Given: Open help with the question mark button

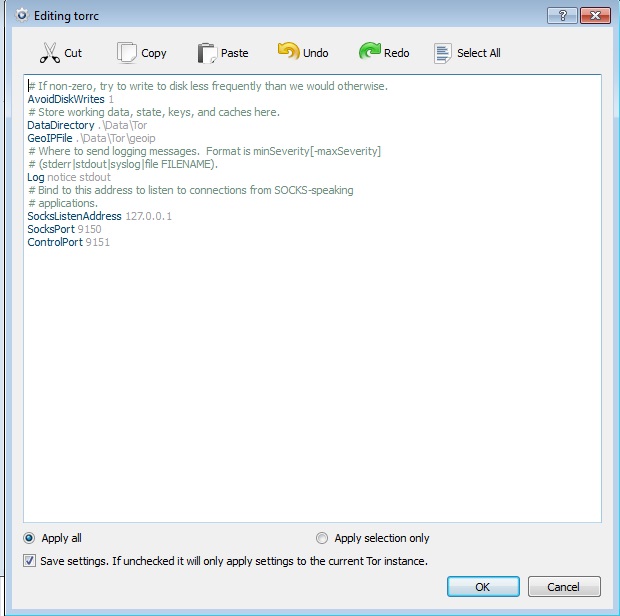Looking at the screenshot, I should (x=562, y=16).
